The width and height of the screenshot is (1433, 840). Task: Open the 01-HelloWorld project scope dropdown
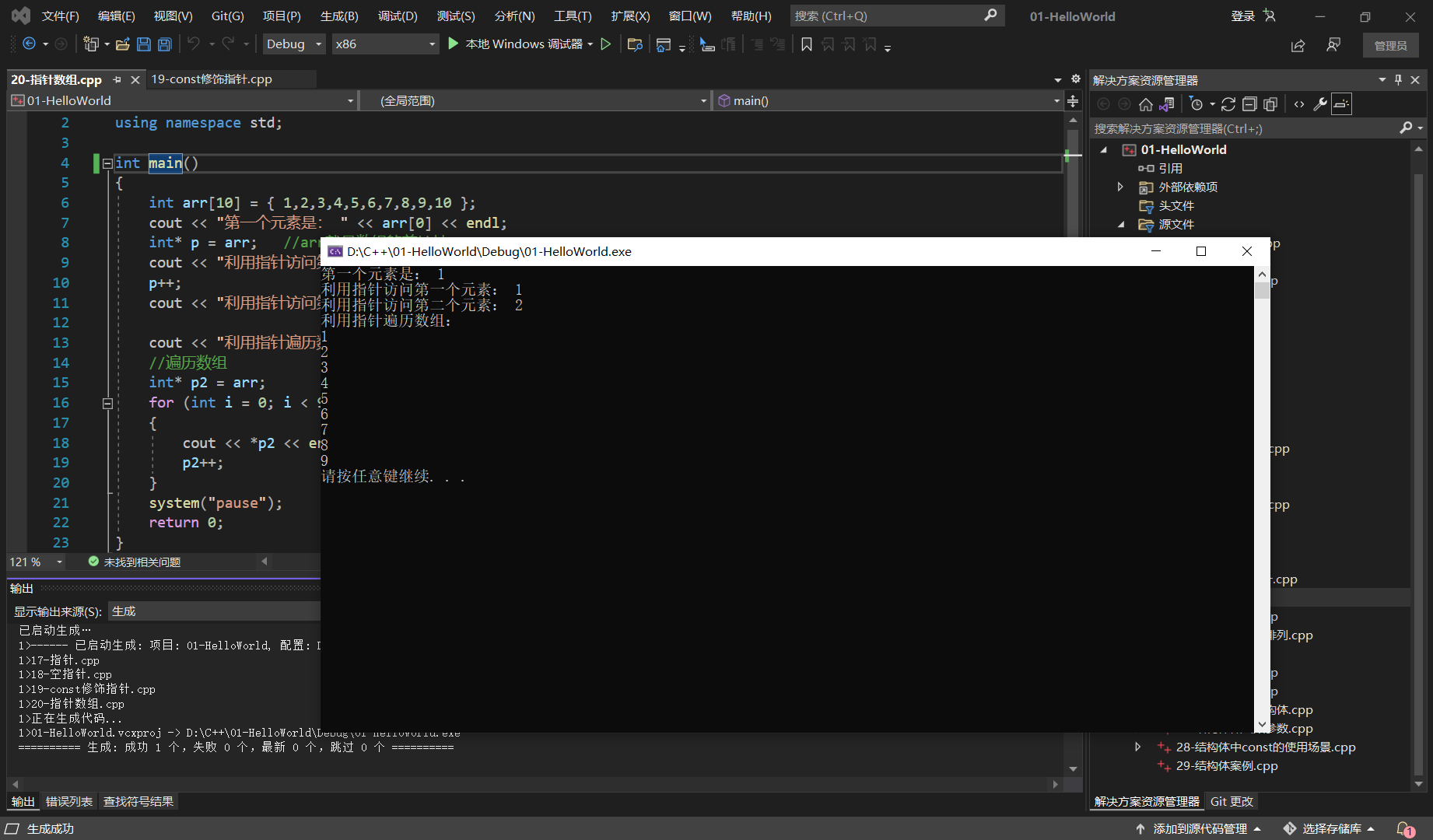point(183,100)
